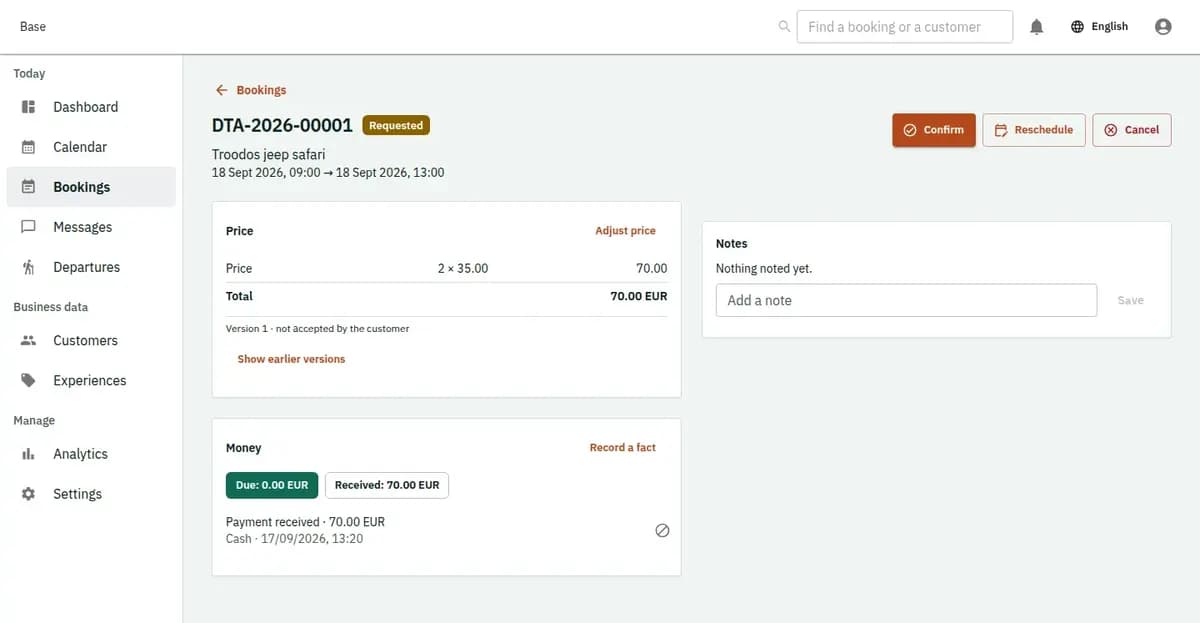Open notifications bell icon
The image size is (1200, 623).
[x=1037, y=27]
